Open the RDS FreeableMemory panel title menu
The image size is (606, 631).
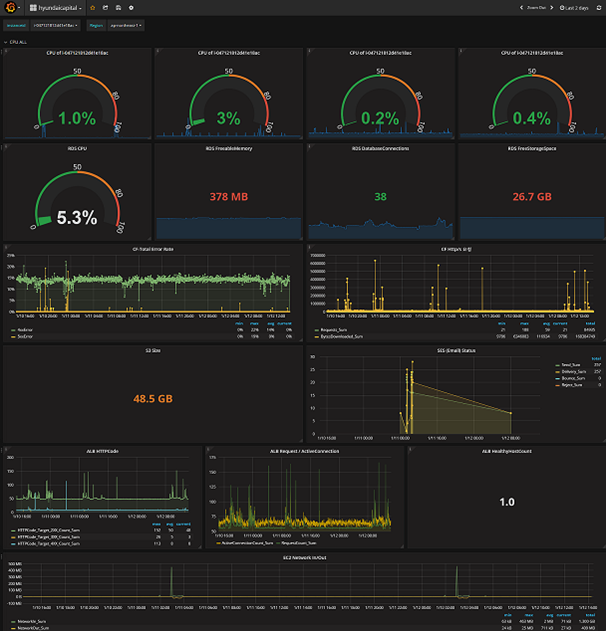point(229,148)
